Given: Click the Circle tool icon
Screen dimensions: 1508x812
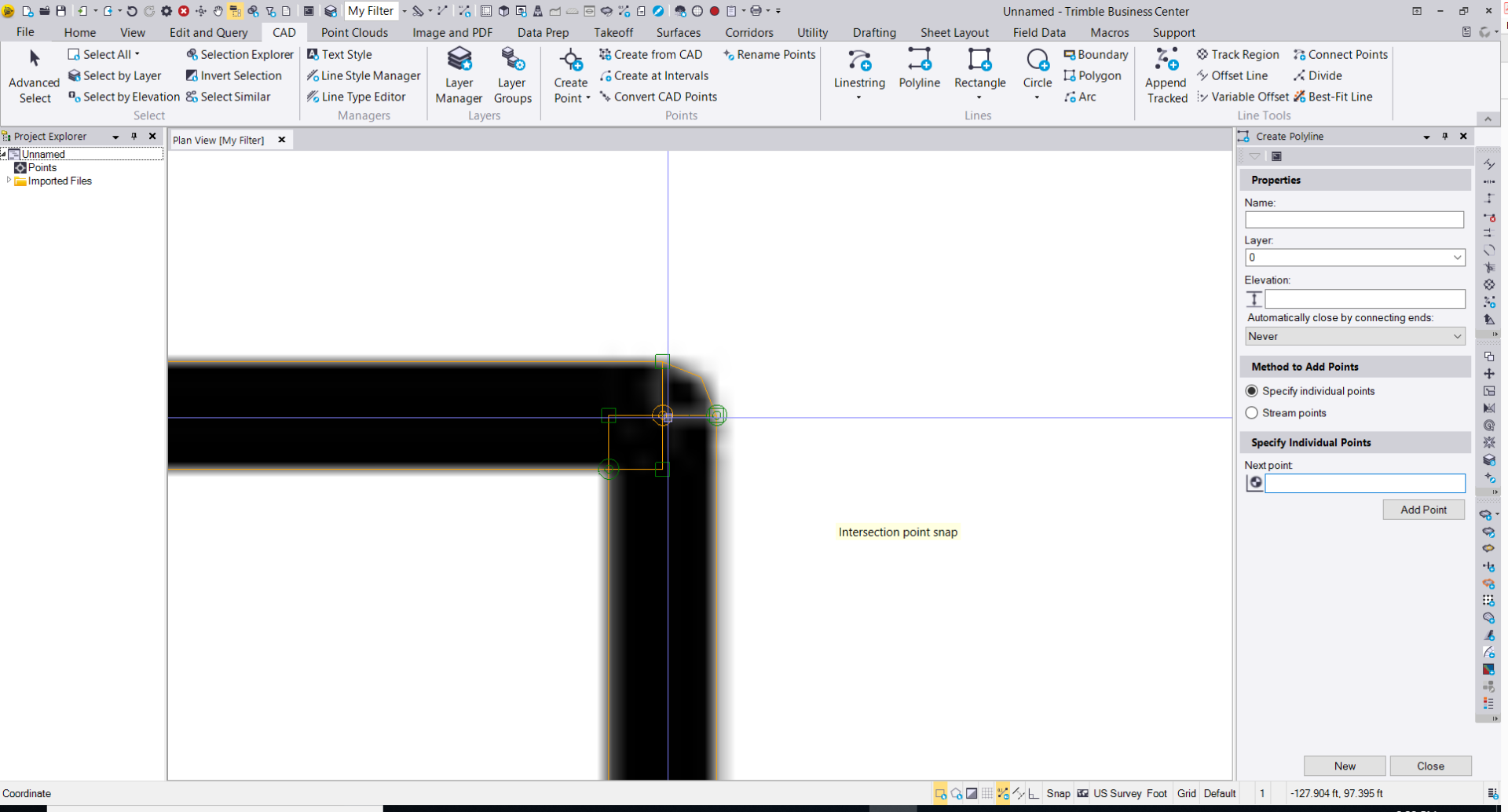Looking at the screenshot, I should point(1037,60).
